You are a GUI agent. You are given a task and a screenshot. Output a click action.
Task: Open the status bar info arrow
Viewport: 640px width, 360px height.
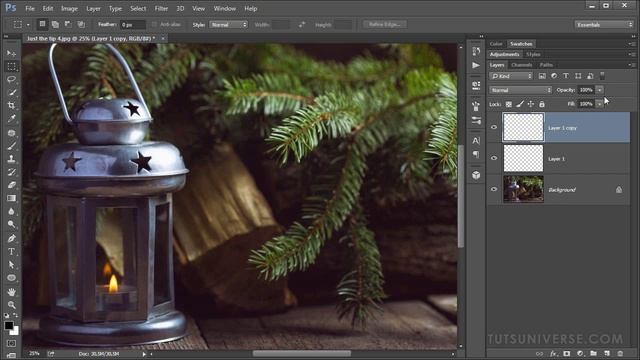tap(144, 354)
